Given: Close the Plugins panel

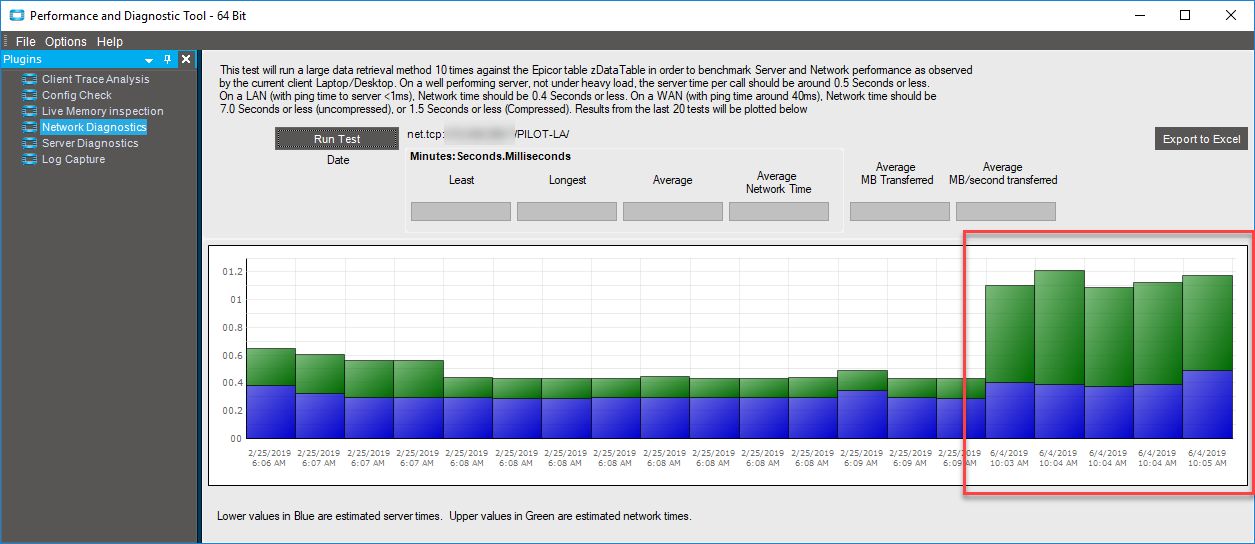Looking at the screenshot, I should [x=185, y=60].
